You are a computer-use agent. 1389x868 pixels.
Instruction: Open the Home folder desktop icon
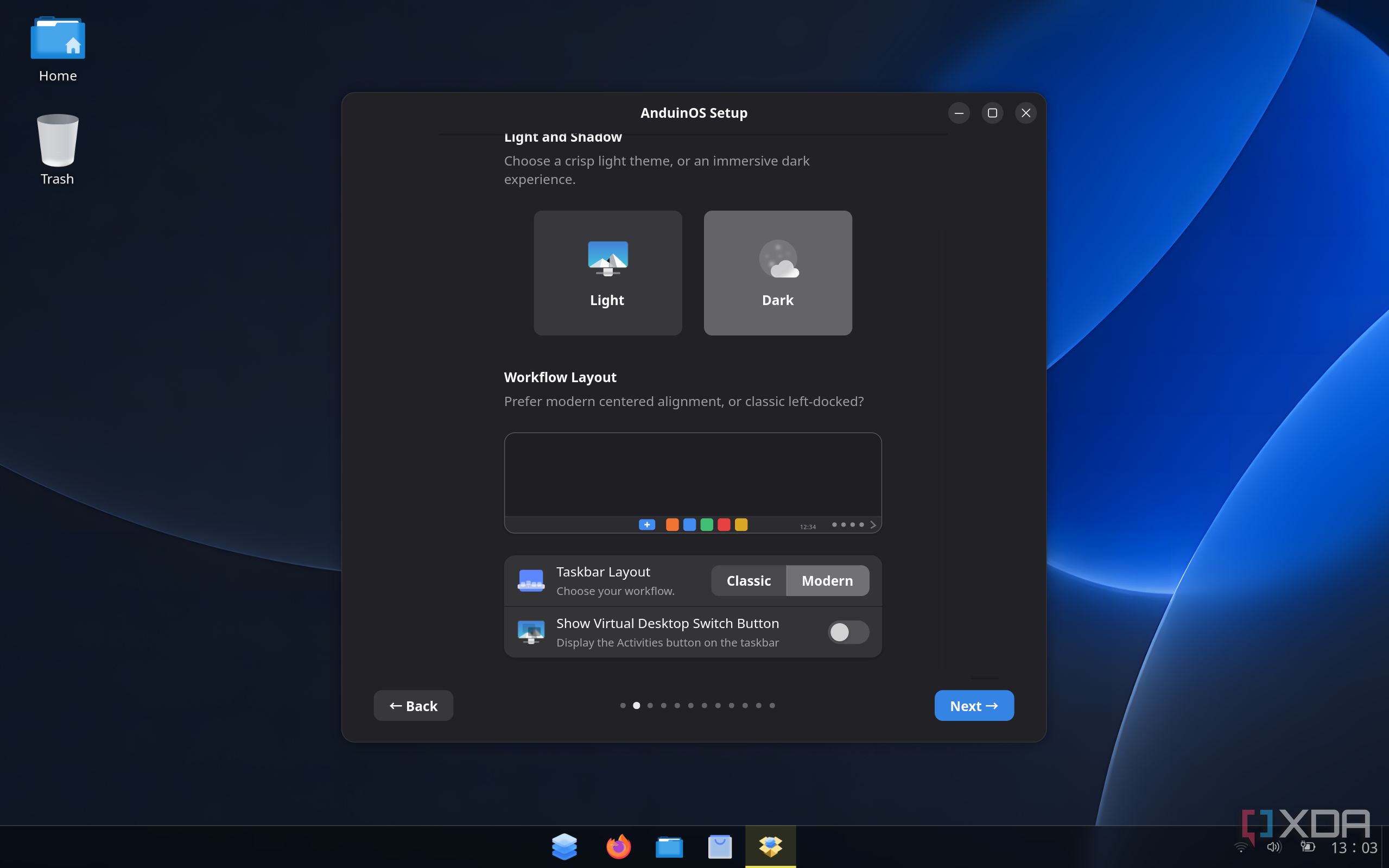point(58,50)
